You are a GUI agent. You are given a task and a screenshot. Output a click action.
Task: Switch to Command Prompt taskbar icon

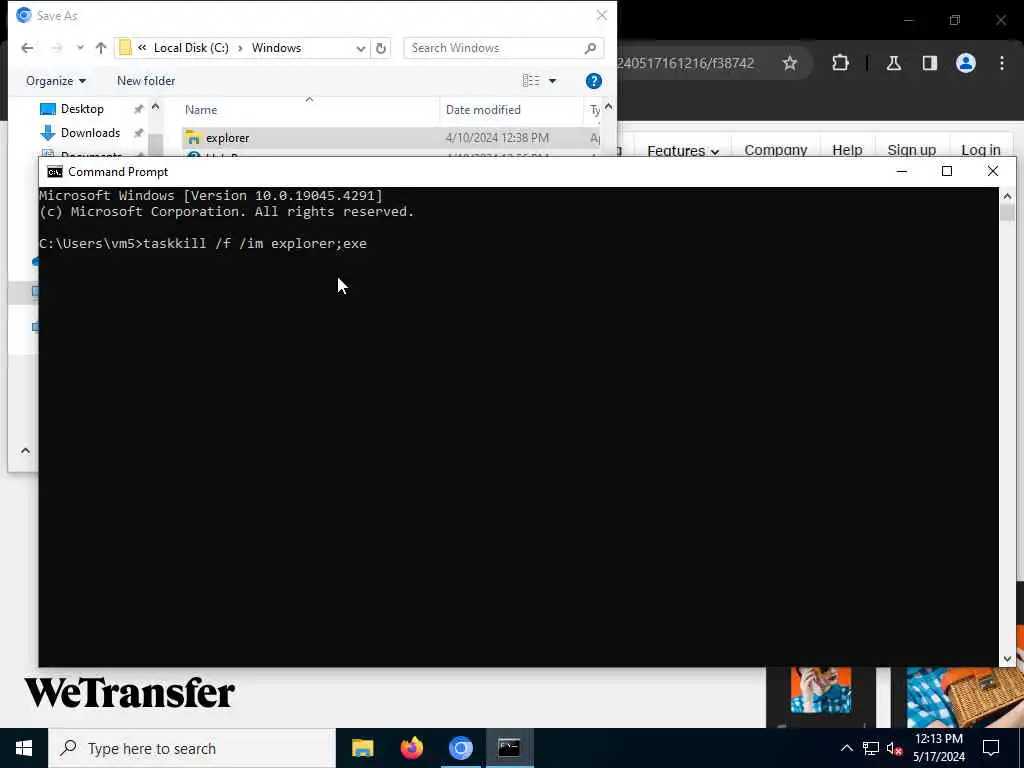coord(509,748)
